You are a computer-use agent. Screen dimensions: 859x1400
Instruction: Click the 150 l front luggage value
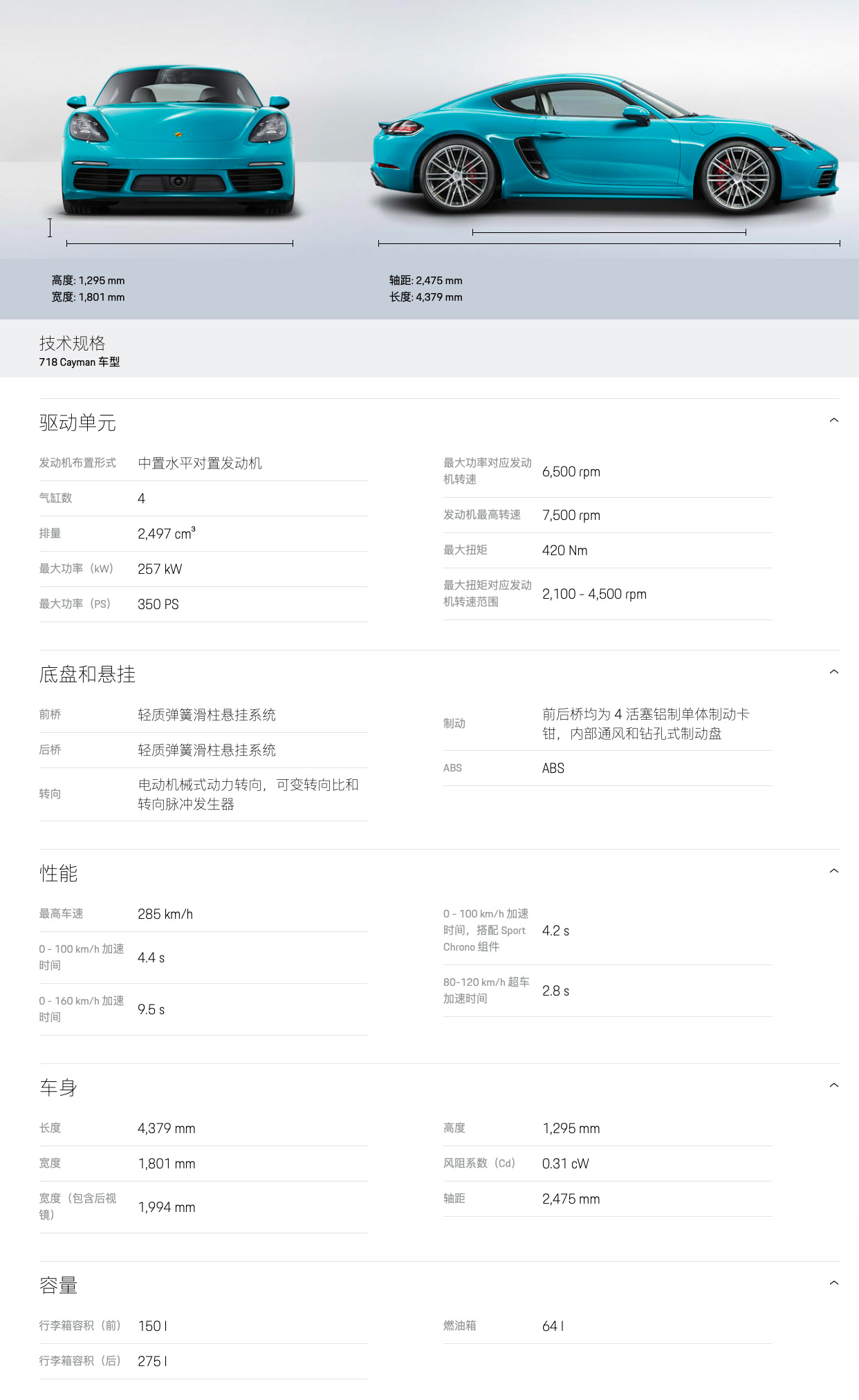(x=153, y=1326)
